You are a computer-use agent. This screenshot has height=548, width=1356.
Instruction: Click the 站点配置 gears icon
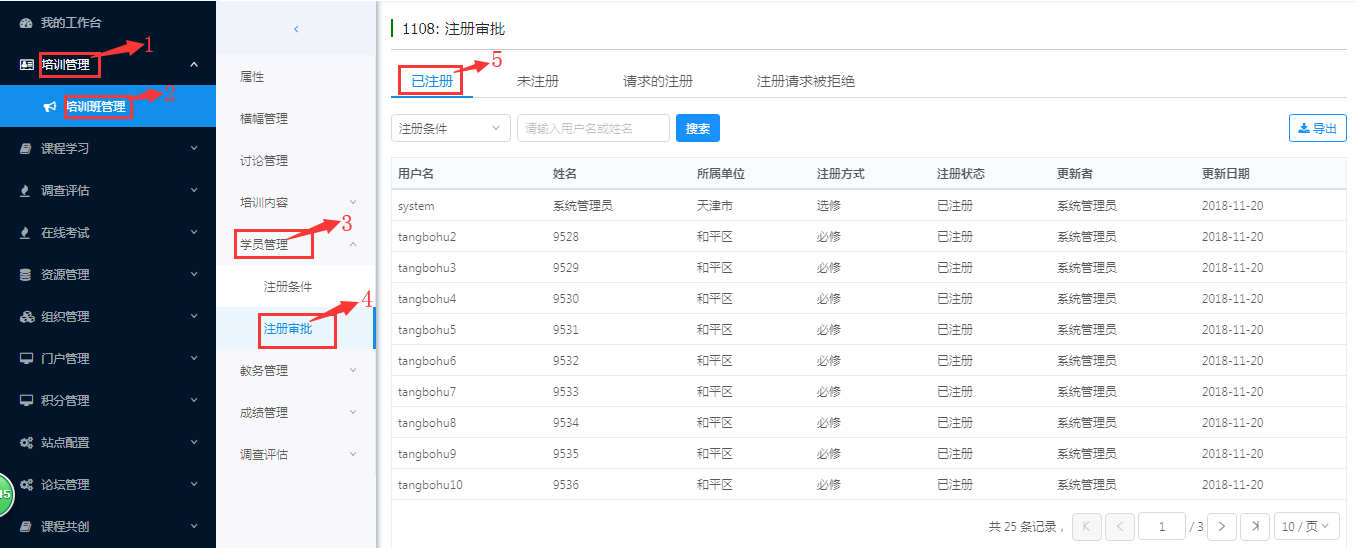pos(26,443)
